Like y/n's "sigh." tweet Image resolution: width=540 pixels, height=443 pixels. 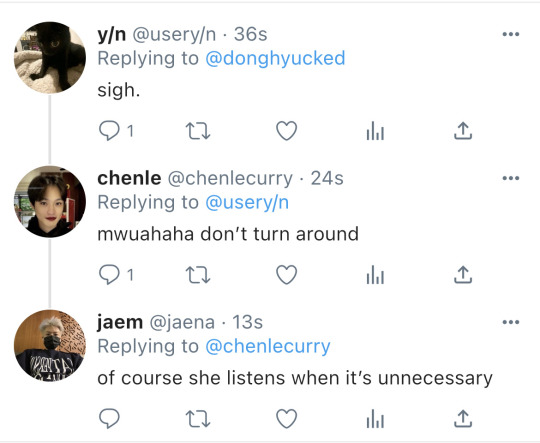click(x=287, y=131)
